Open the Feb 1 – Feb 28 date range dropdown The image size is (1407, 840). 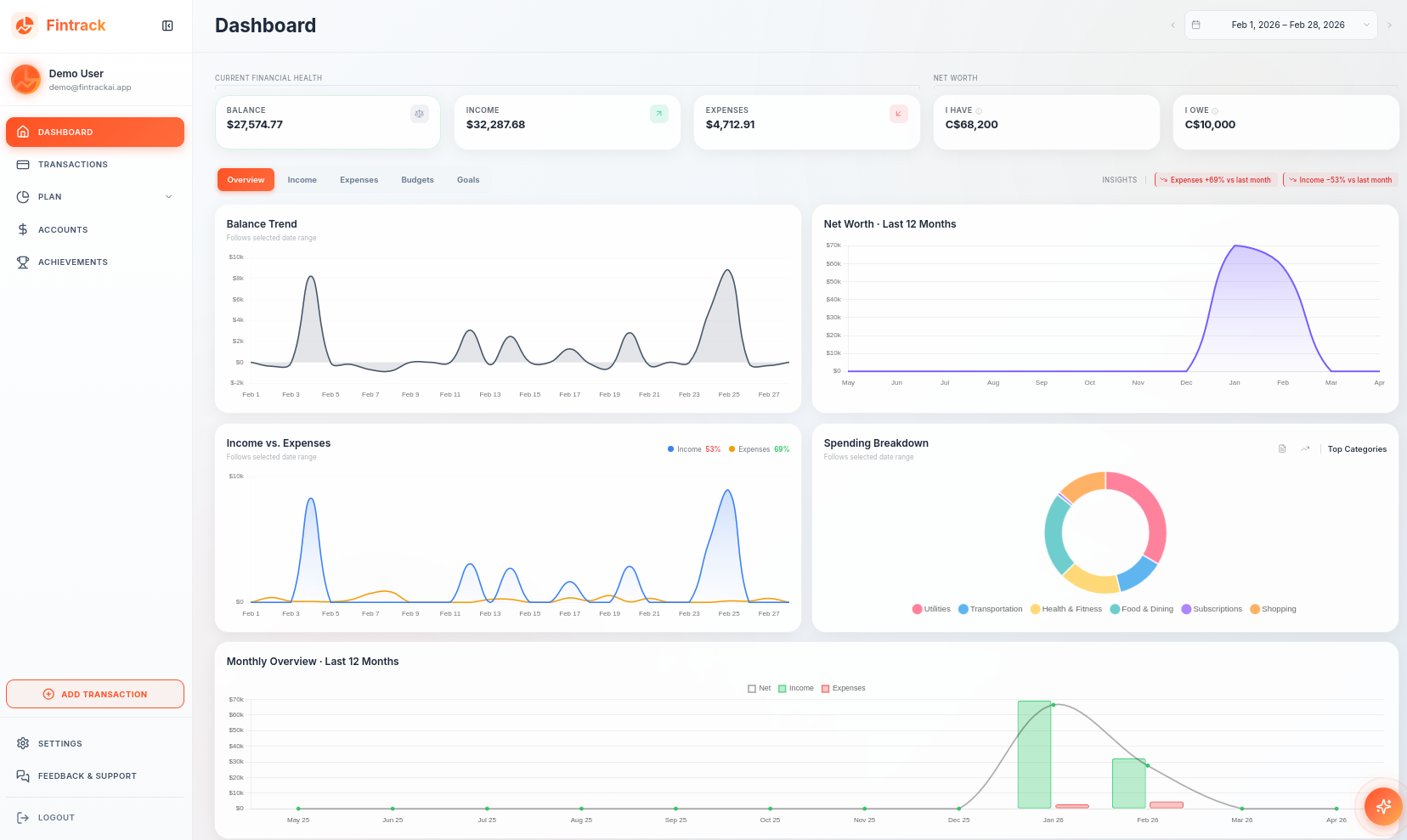(x=1280, y=25)
